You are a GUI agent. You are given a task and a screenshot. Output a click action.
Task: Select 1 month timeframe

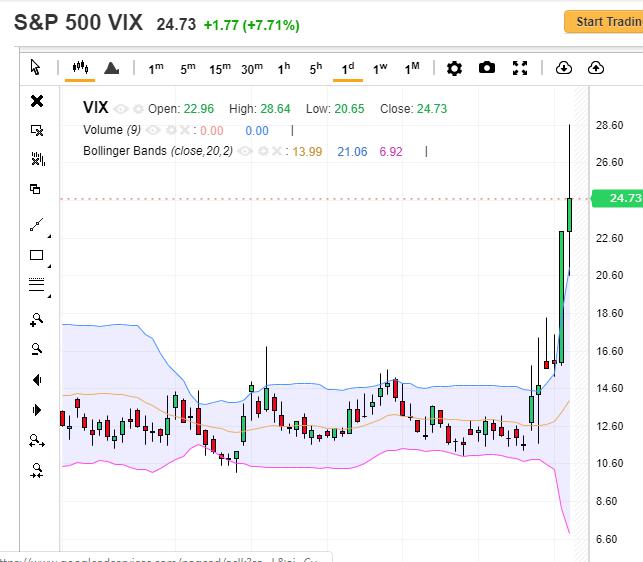point(412,68)
